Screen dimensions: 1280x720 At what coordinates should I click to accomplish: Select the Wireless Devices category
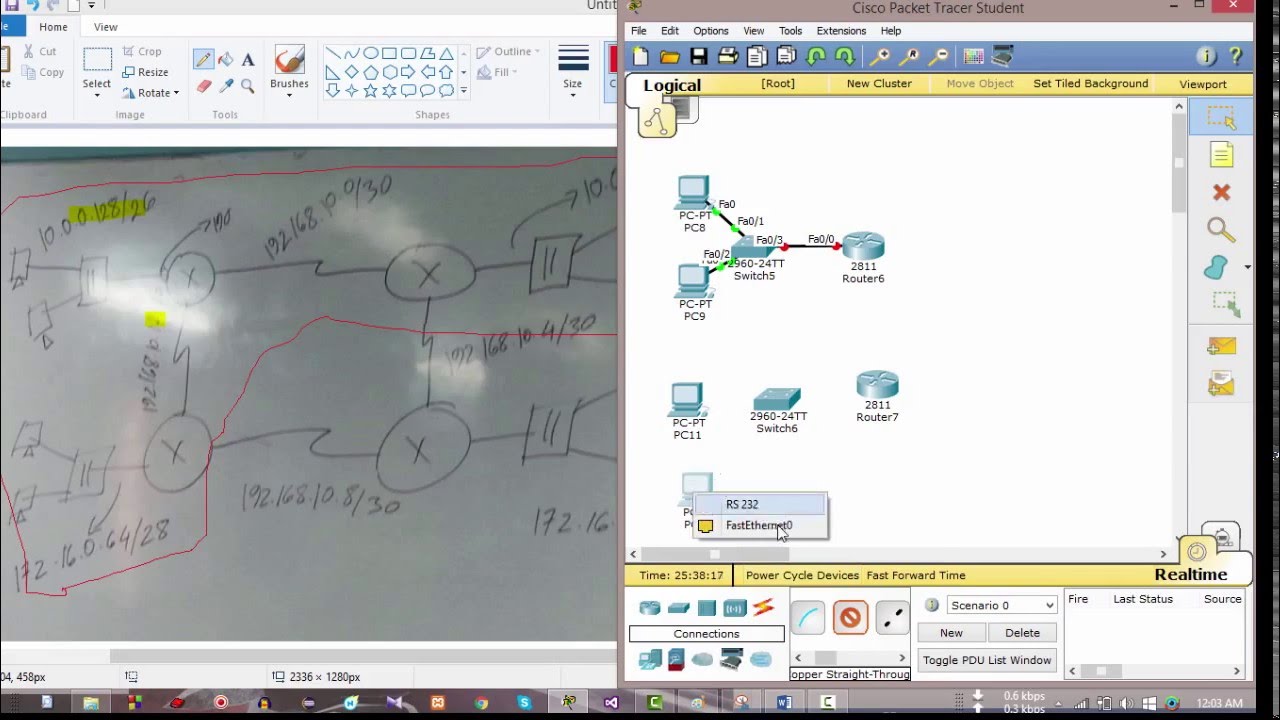coord(735,607)
